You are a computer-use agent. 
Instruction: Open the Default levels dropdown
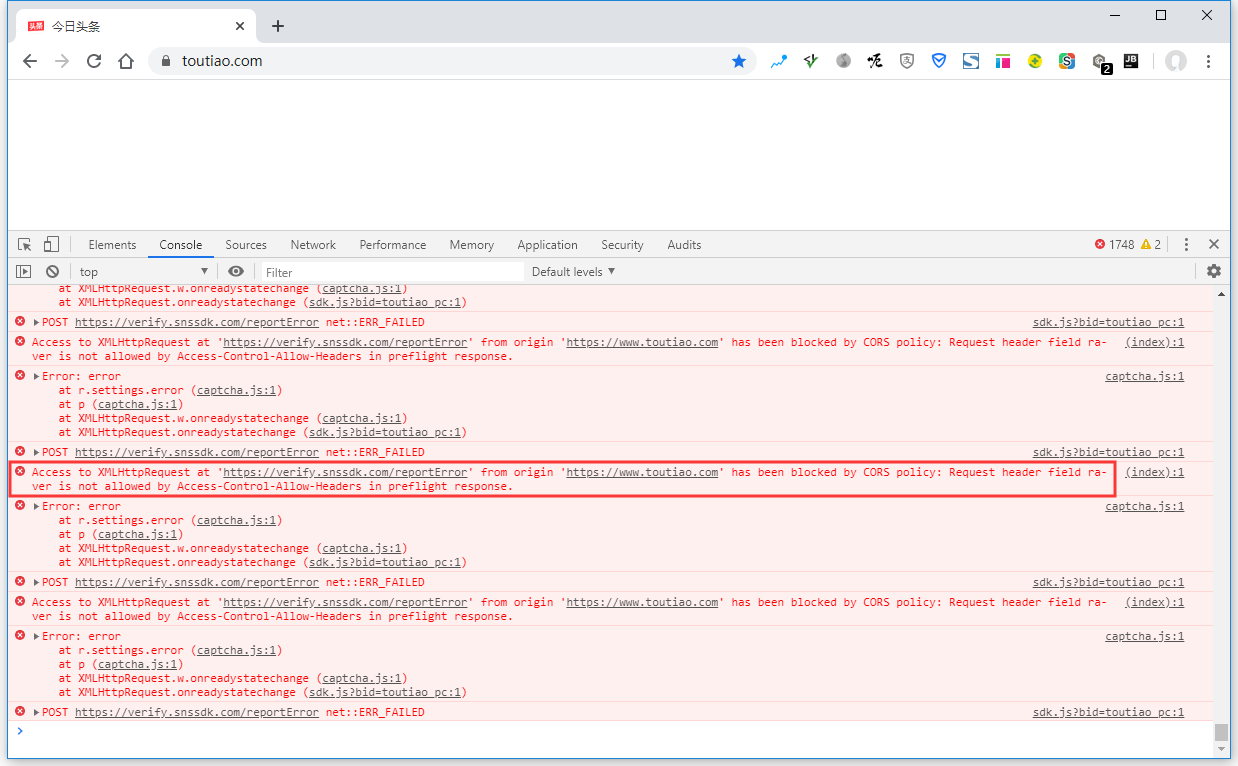coord(573,272)
